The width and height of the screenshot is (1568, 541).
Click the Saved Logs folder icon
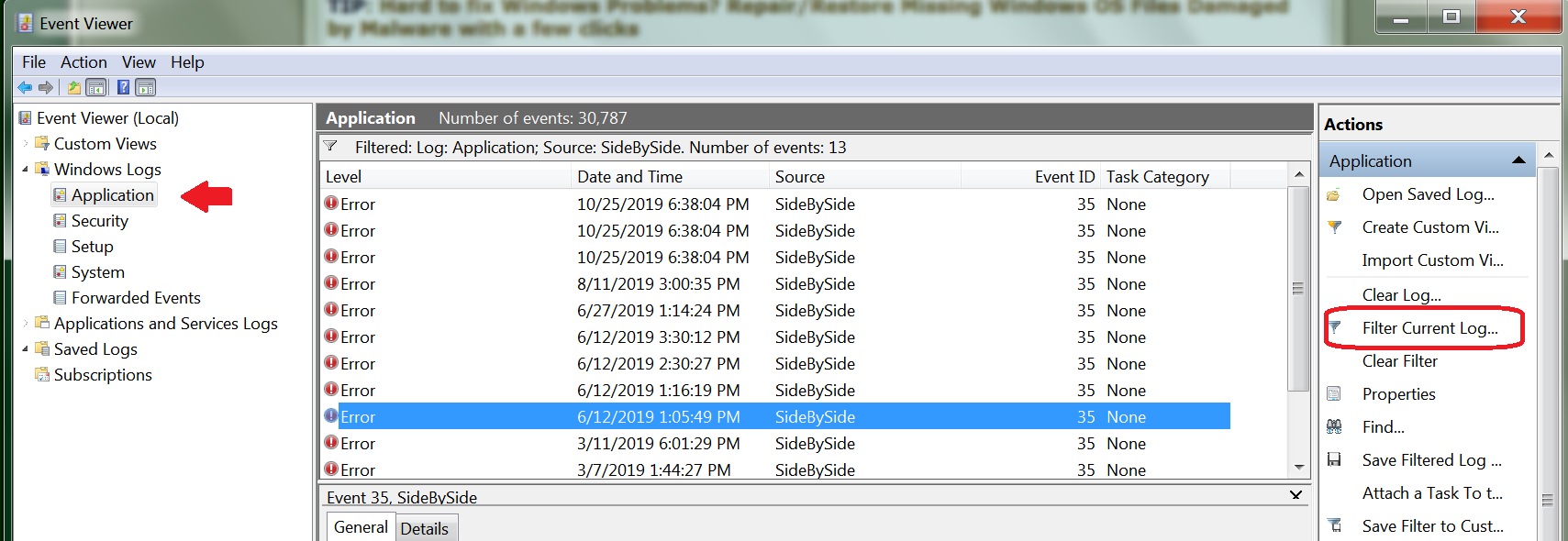pos(42,348)
